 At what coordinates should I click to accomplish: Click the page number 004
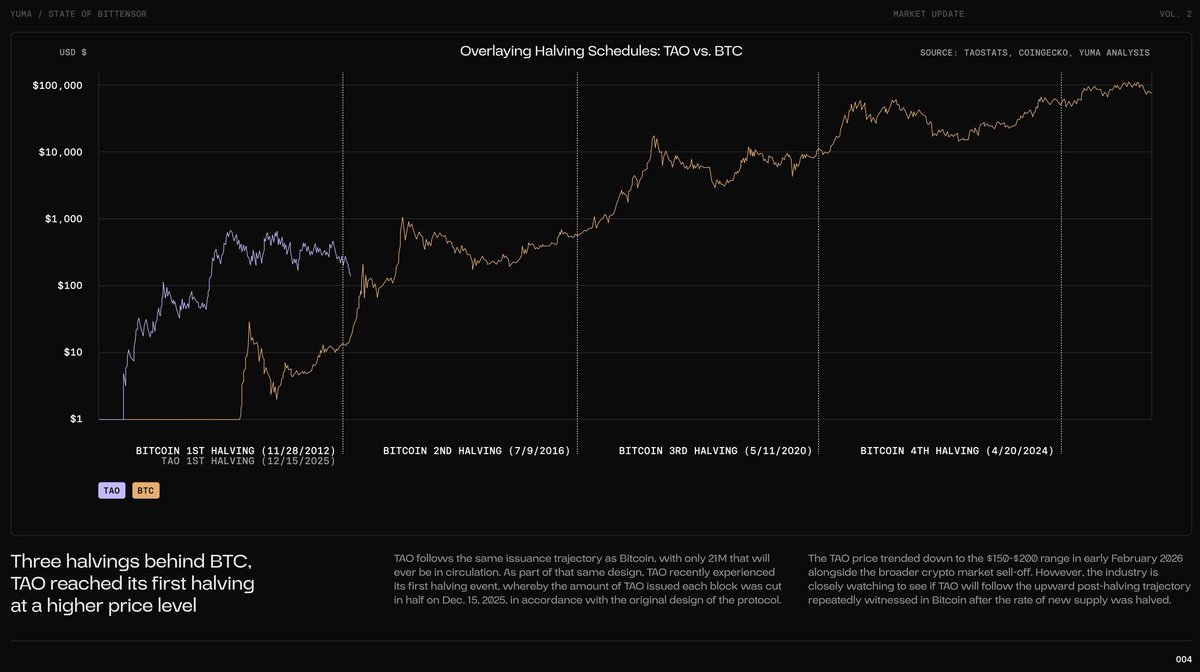click(1183, 657)
